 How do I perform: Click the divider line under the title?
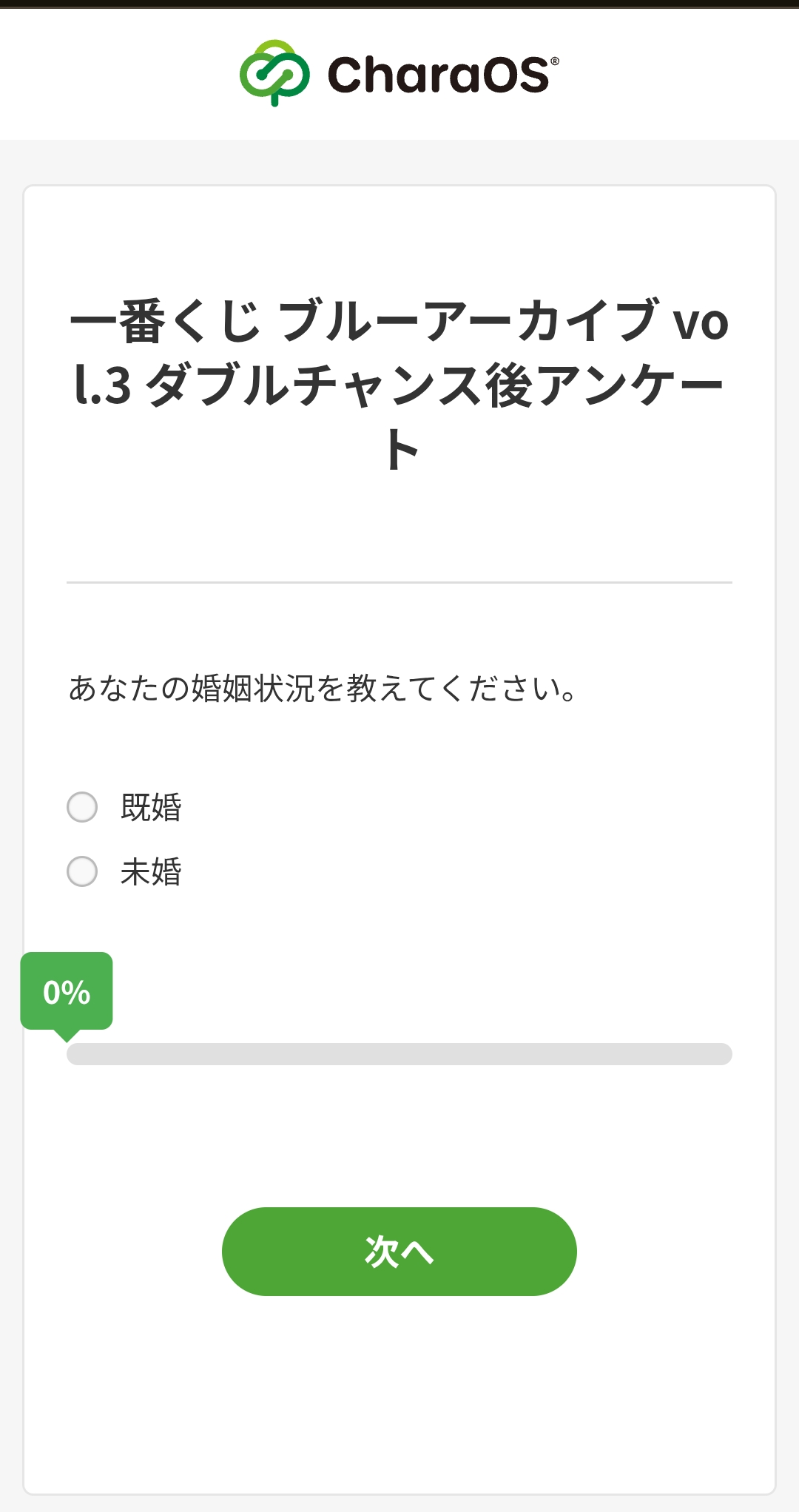[x=399, y=583]
